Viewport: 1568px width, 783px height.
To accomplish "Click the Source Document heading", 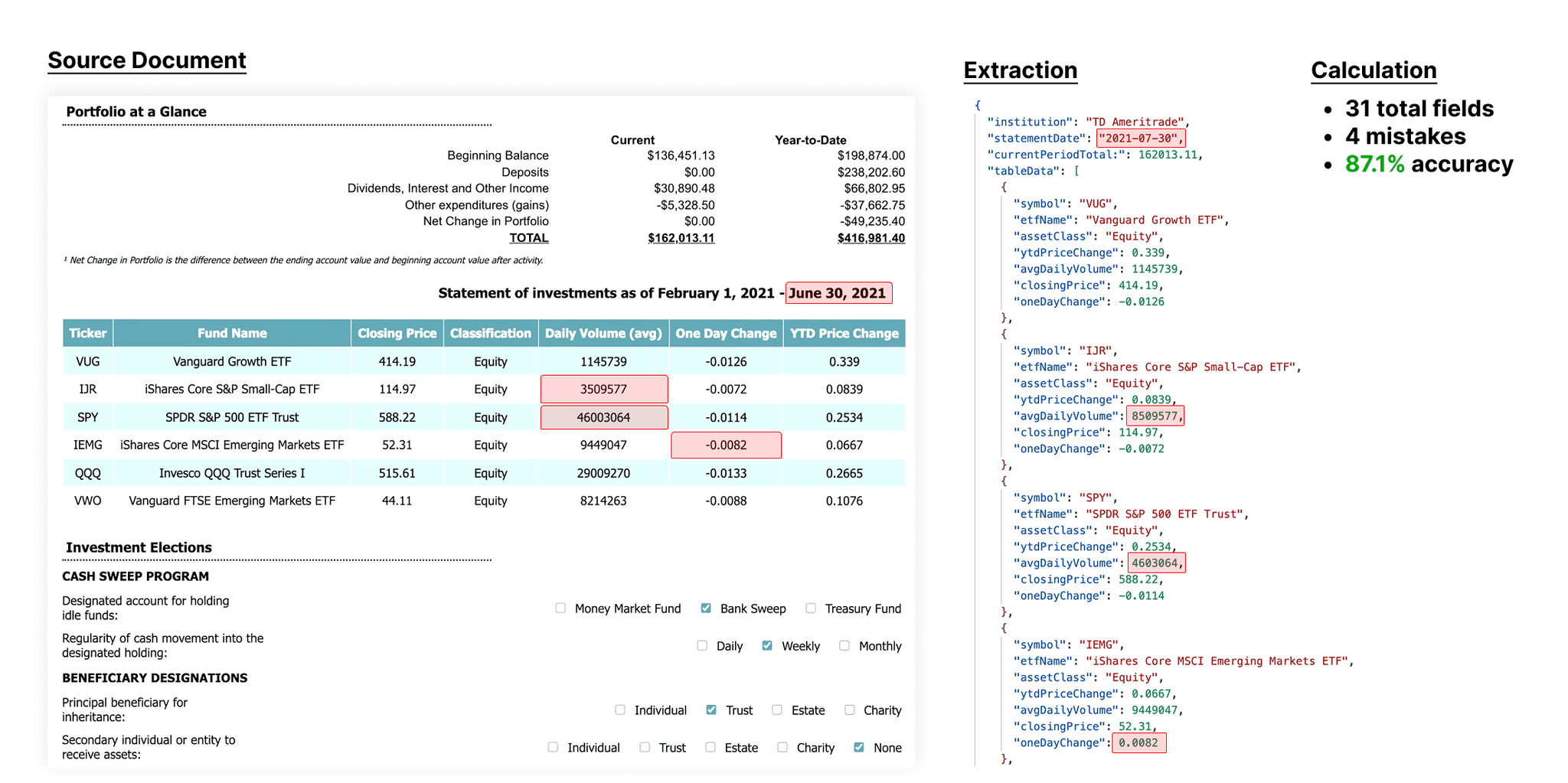I will coord(147,60).
